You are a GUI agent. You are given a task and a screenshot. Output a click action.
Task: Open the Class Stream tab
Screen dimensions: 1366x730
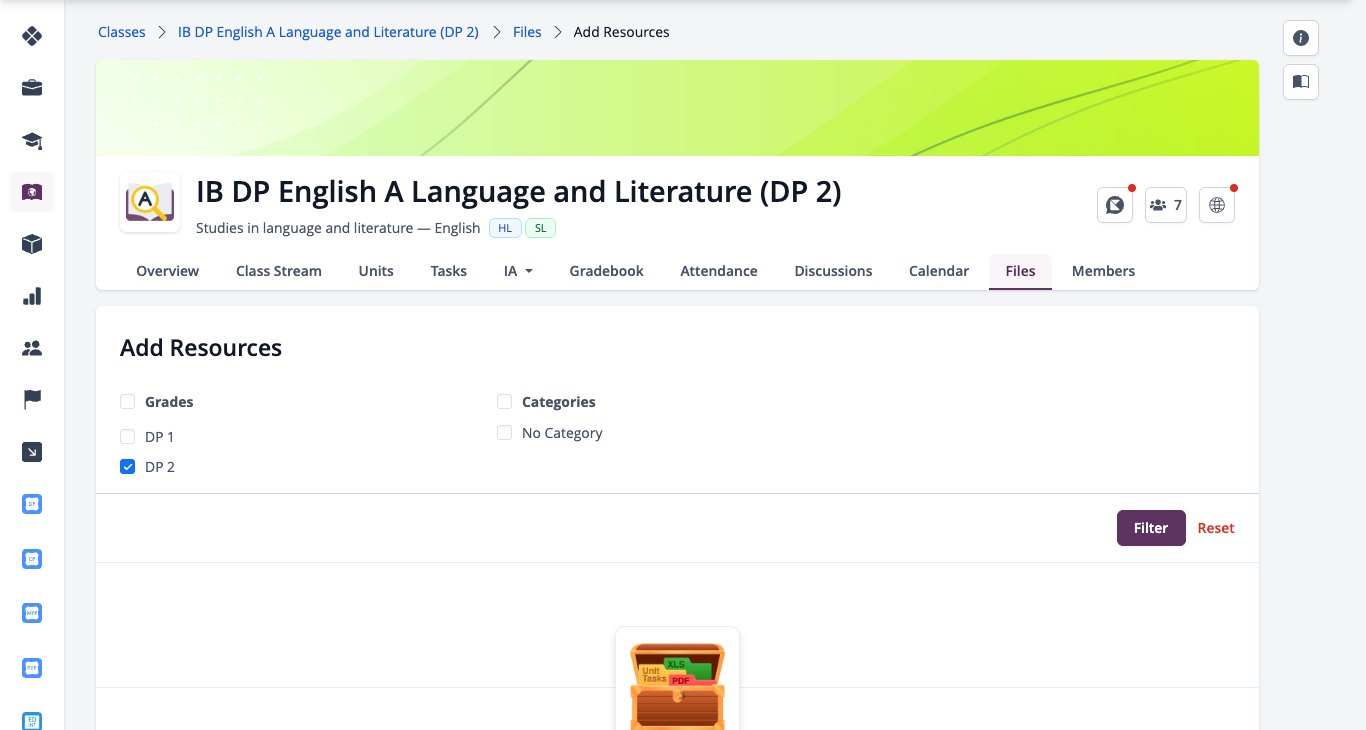[x=279, y=271]
